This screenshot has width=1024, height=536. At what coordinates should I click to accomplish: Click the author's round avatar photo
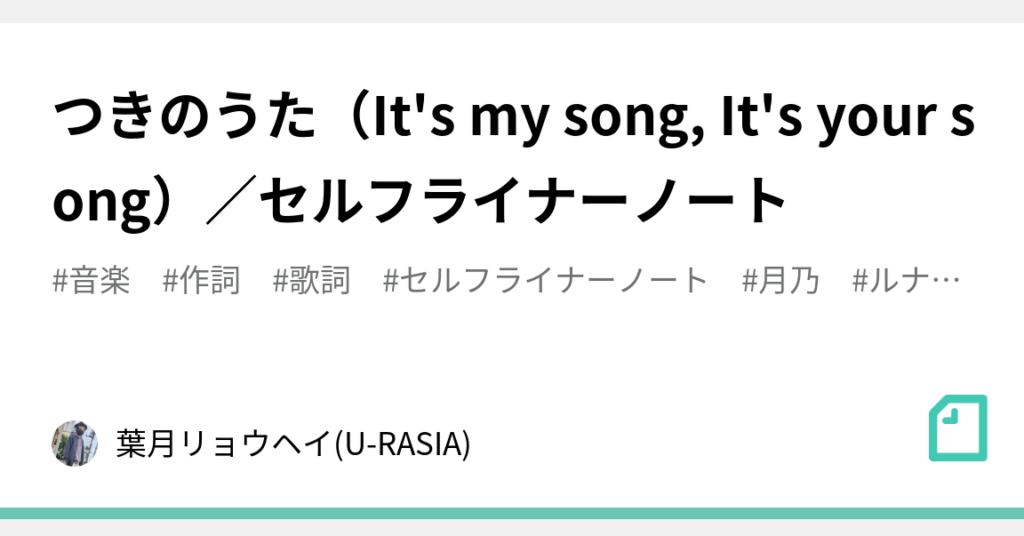74,443
